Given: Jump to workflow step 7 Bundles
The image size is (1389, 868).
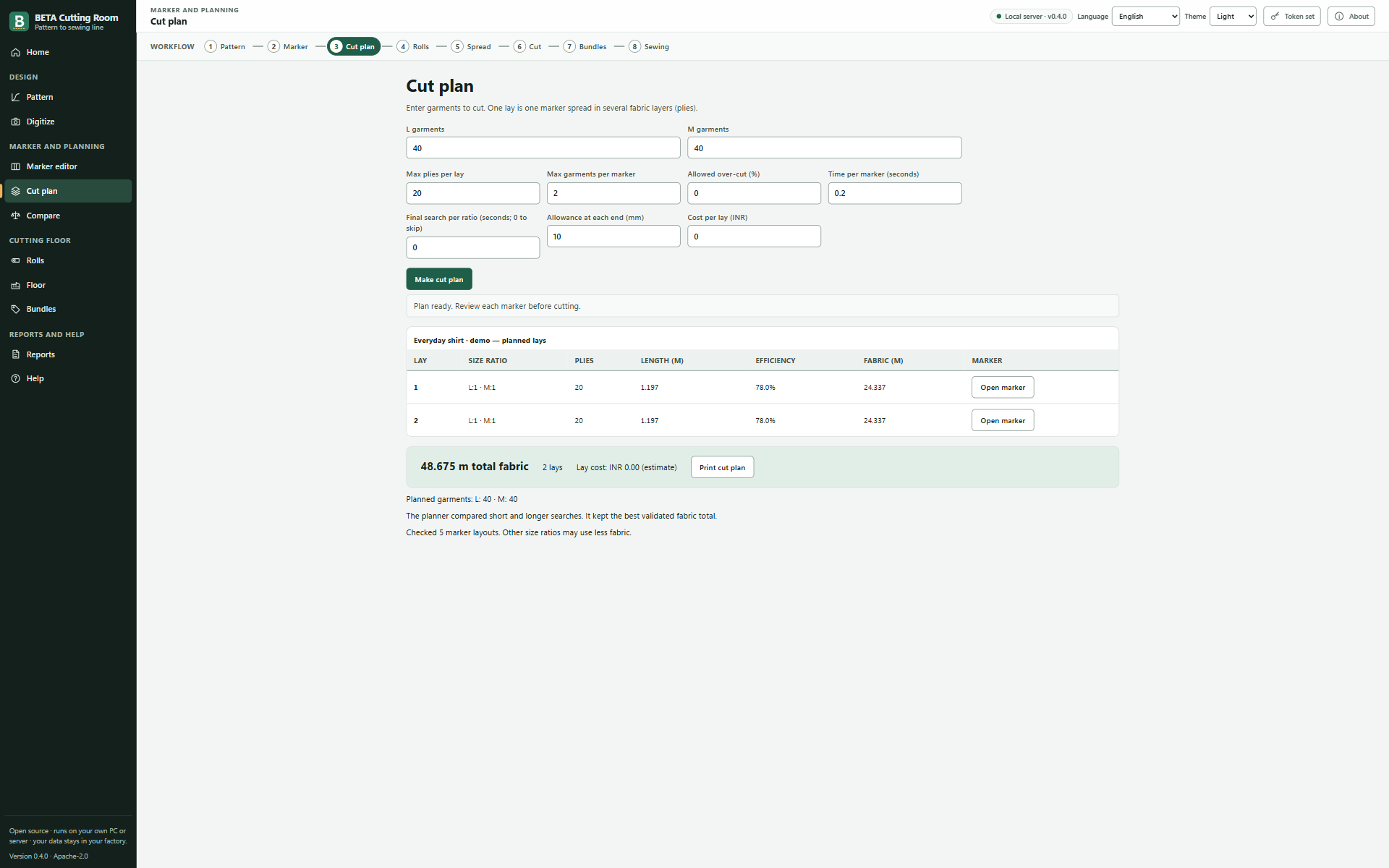Looking at the screenshot, I should click(x=585, y=46).
